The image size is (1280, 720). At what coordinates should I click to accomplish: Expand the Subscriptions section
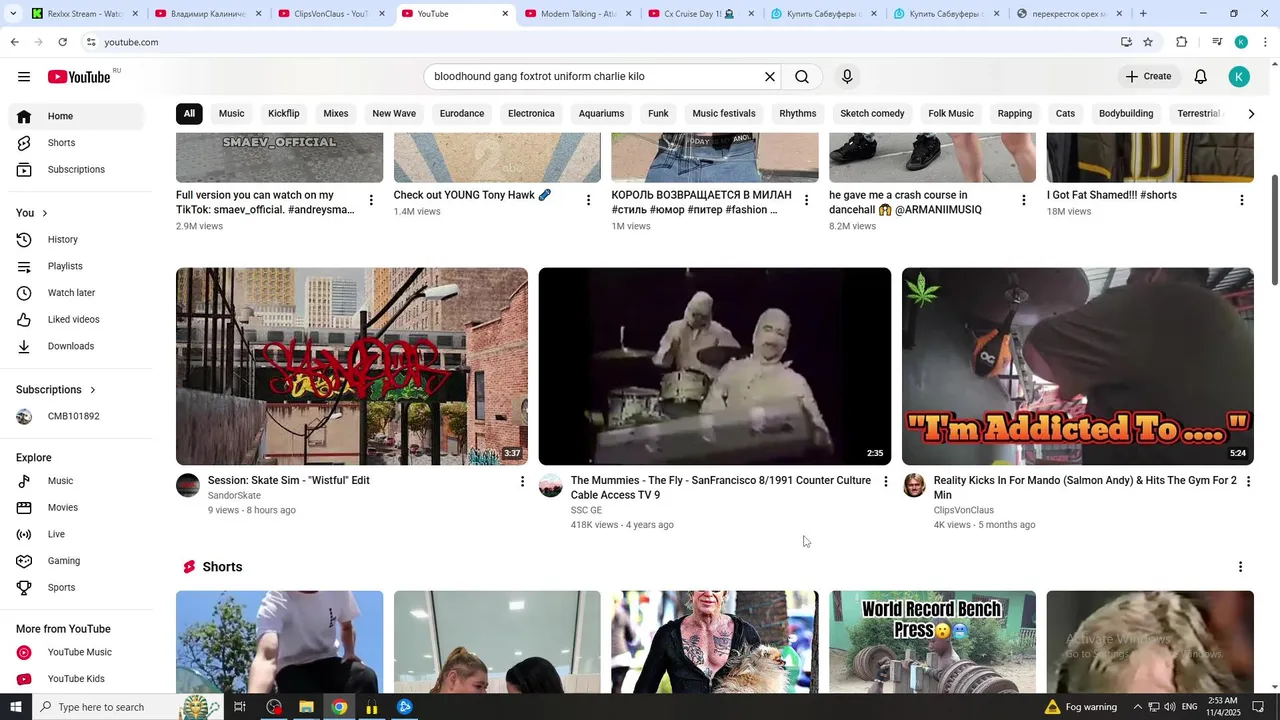click(x=56, y=390)
